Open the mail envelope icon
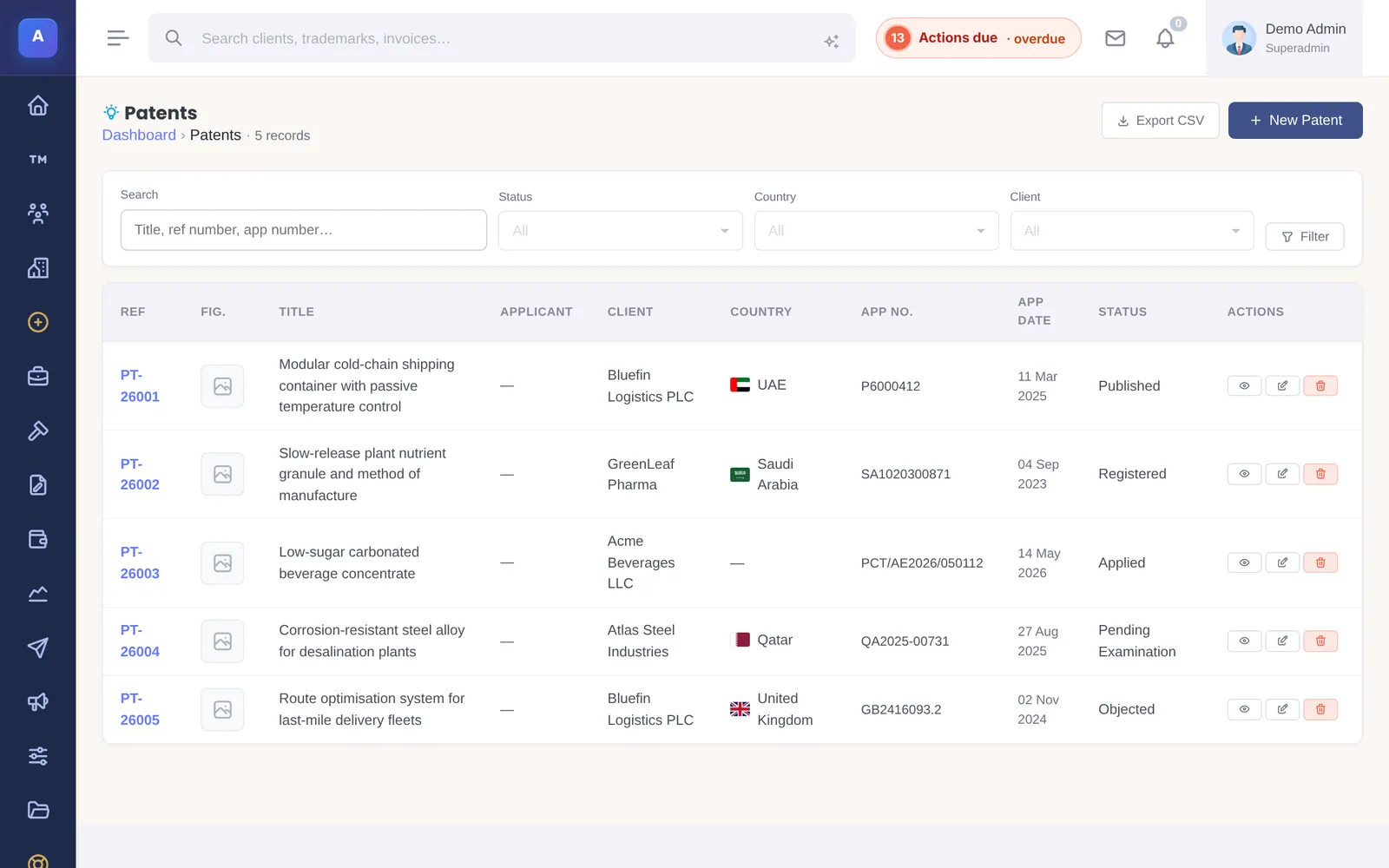This screenshot has height=868, width=1389. click(1115, 38)
